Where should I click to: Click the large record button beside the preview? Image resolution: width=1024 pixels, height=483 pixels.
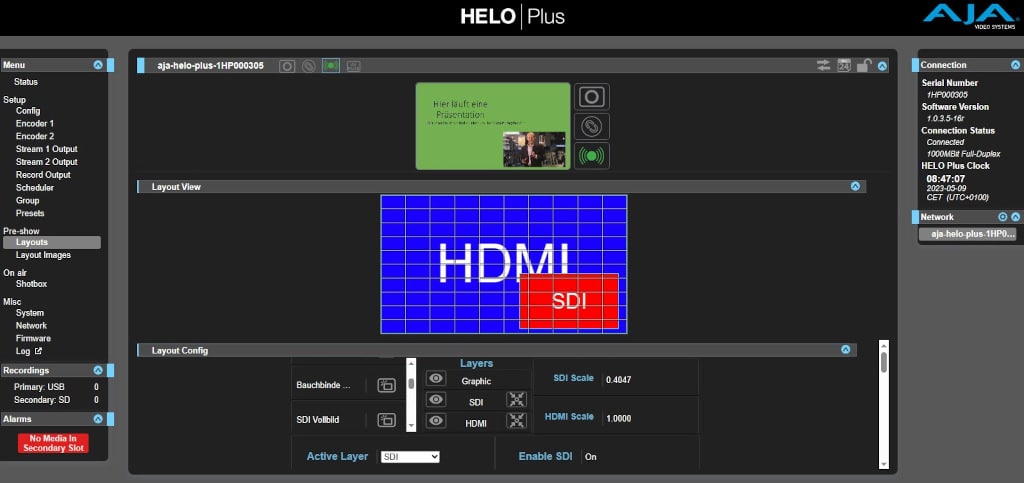click(x=591, y=97)
